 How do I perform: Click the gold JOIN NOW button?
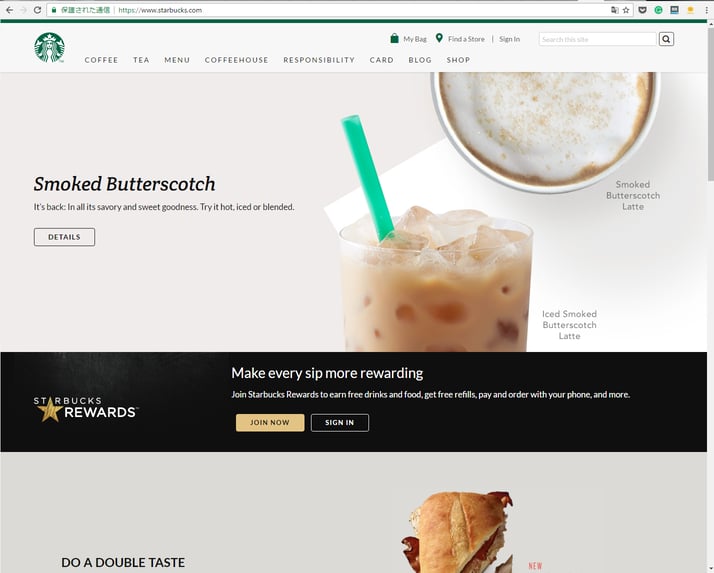pos(270,423)
